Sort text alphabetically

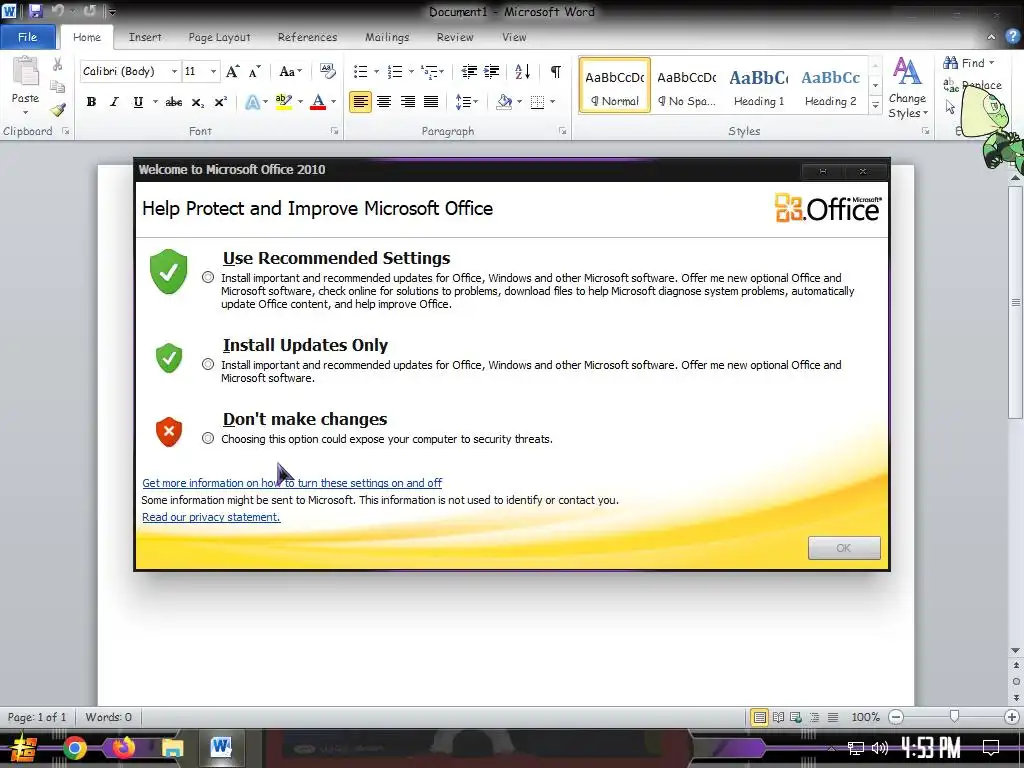(x=522, y=71)
